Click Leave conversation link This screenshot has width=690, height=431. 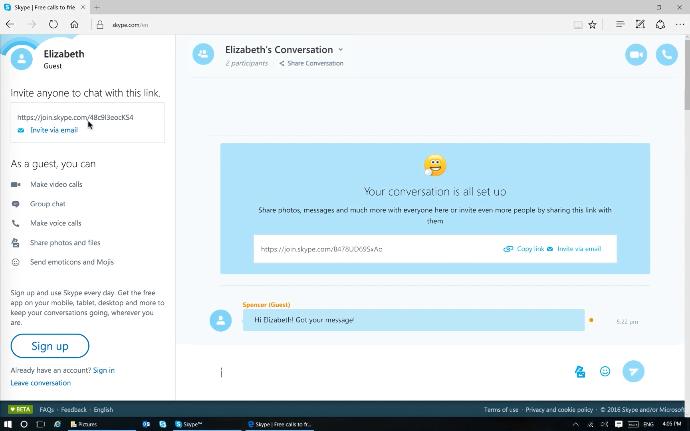(40, 383)
